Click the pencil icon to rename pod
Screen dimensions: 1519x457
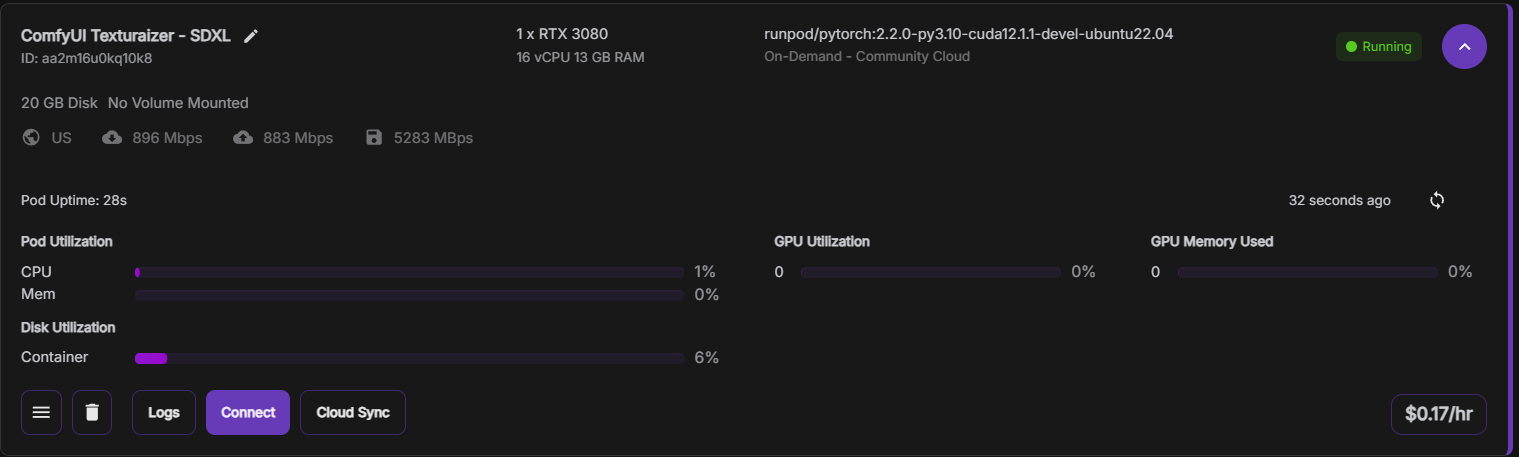[251, 36]
